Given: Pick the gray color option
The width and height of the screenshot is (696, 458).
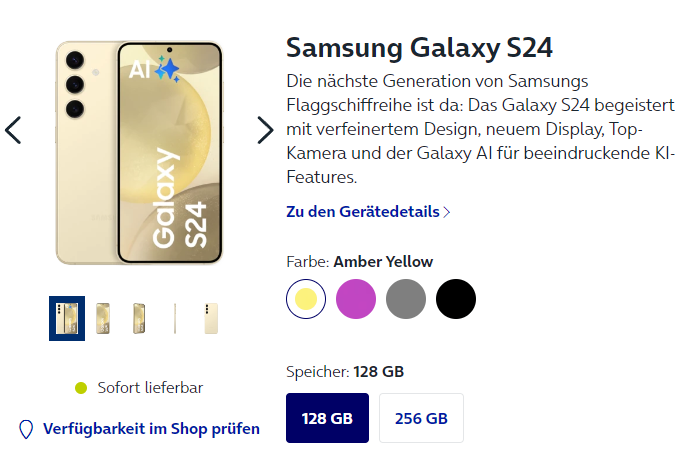Looking at the screenshot, I should coord(406,299).
